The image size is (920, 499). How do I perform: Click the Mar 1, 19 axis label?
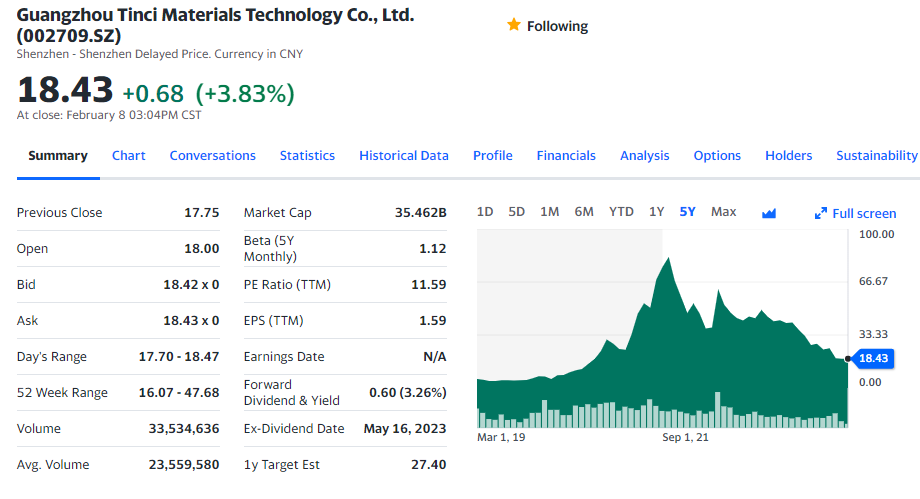(501, 437)
